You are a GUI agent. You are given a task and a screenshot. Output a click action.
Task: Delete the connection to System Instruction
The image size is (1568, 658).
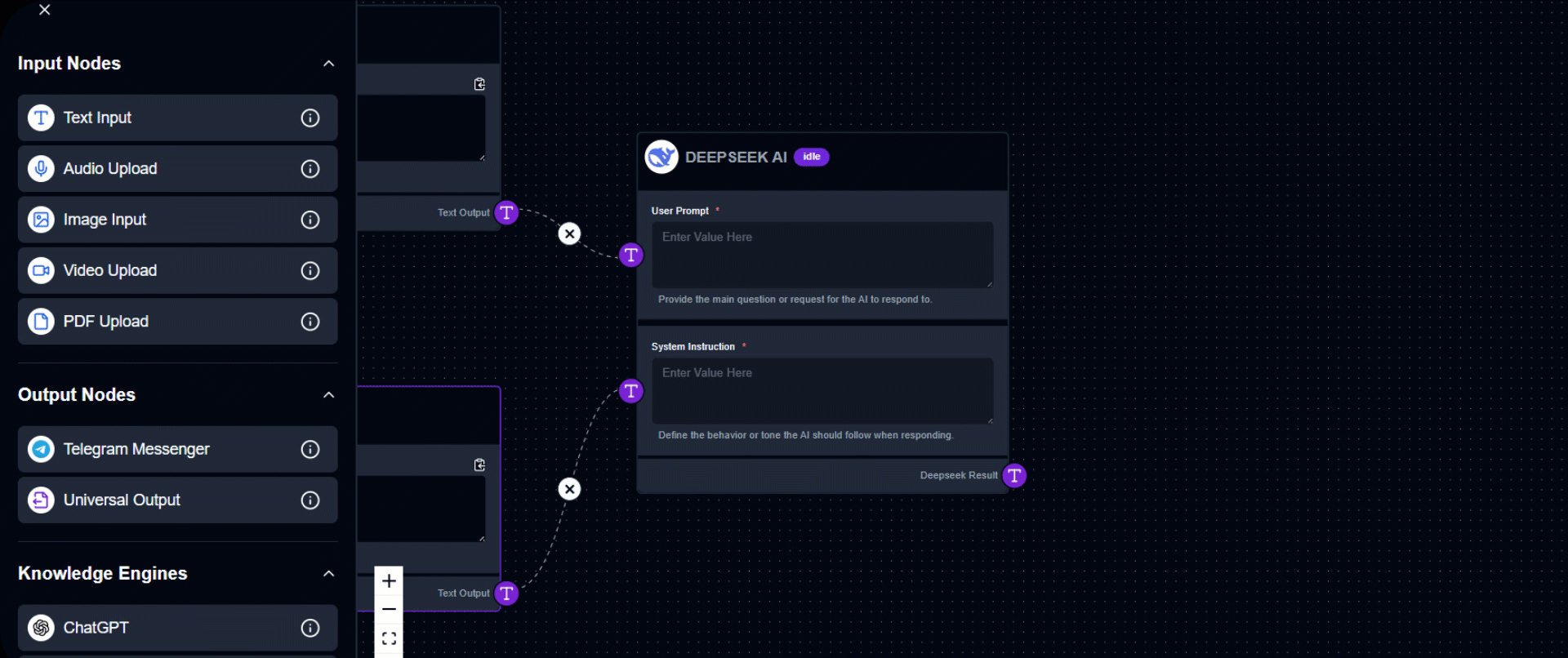pos(569,490)
